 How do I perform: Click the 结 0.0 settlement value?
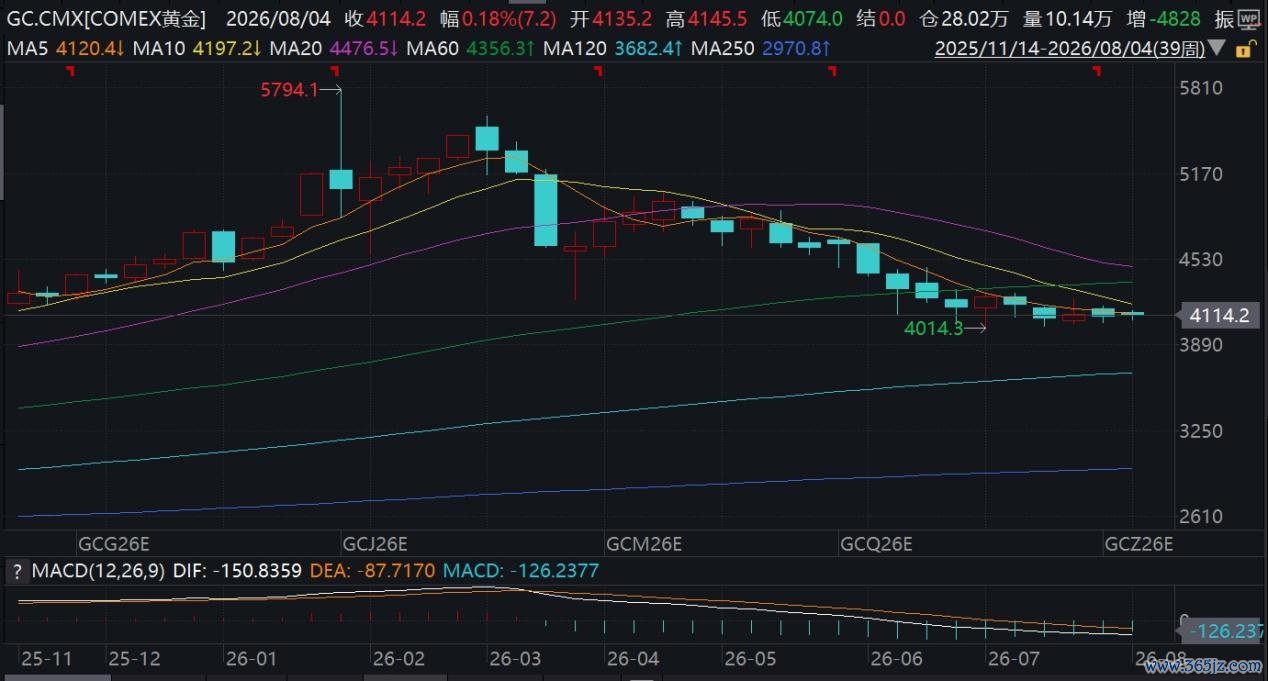tap(880, 19)
